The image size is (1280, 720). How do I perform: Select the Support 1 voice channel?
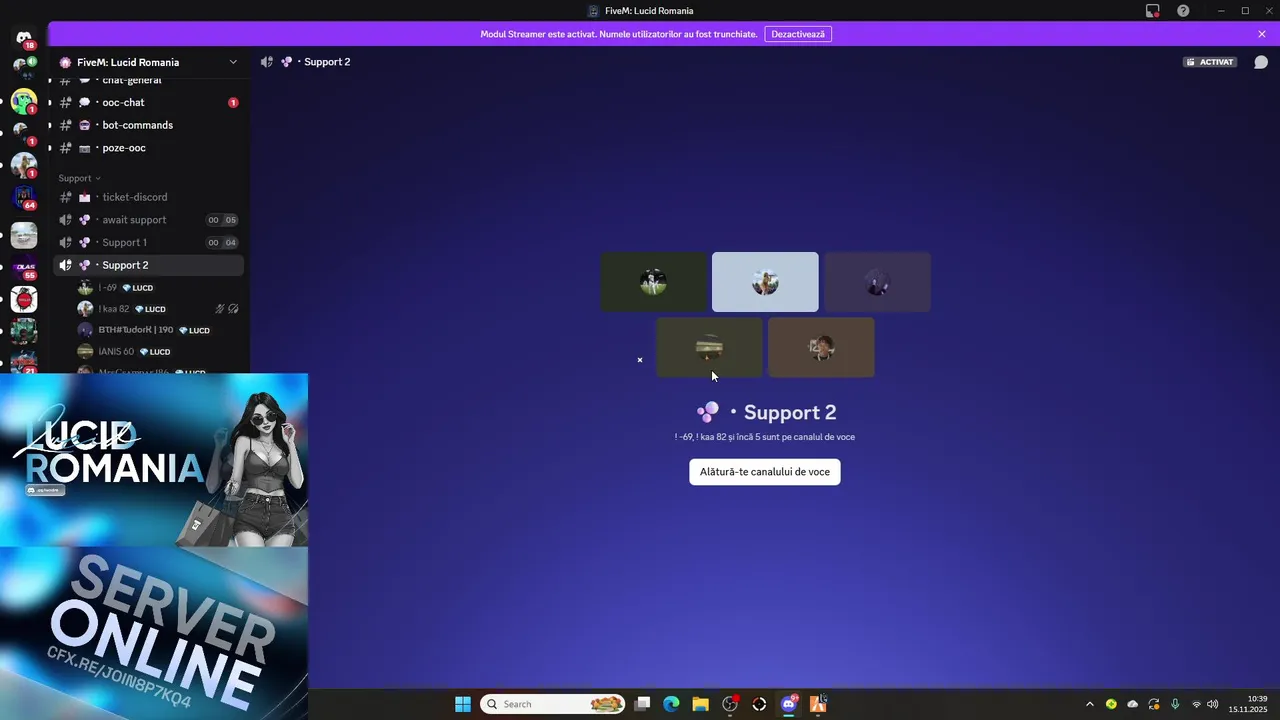pyautogui.click(x=148, y=242)
